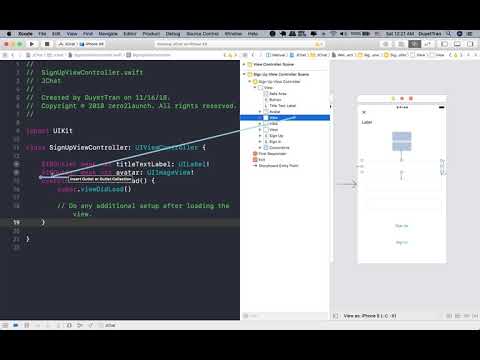The height and width of the screenshot is (360, 480).
Task: Select the Label on storyboard canvas
Action: click(x=367, y=122)
